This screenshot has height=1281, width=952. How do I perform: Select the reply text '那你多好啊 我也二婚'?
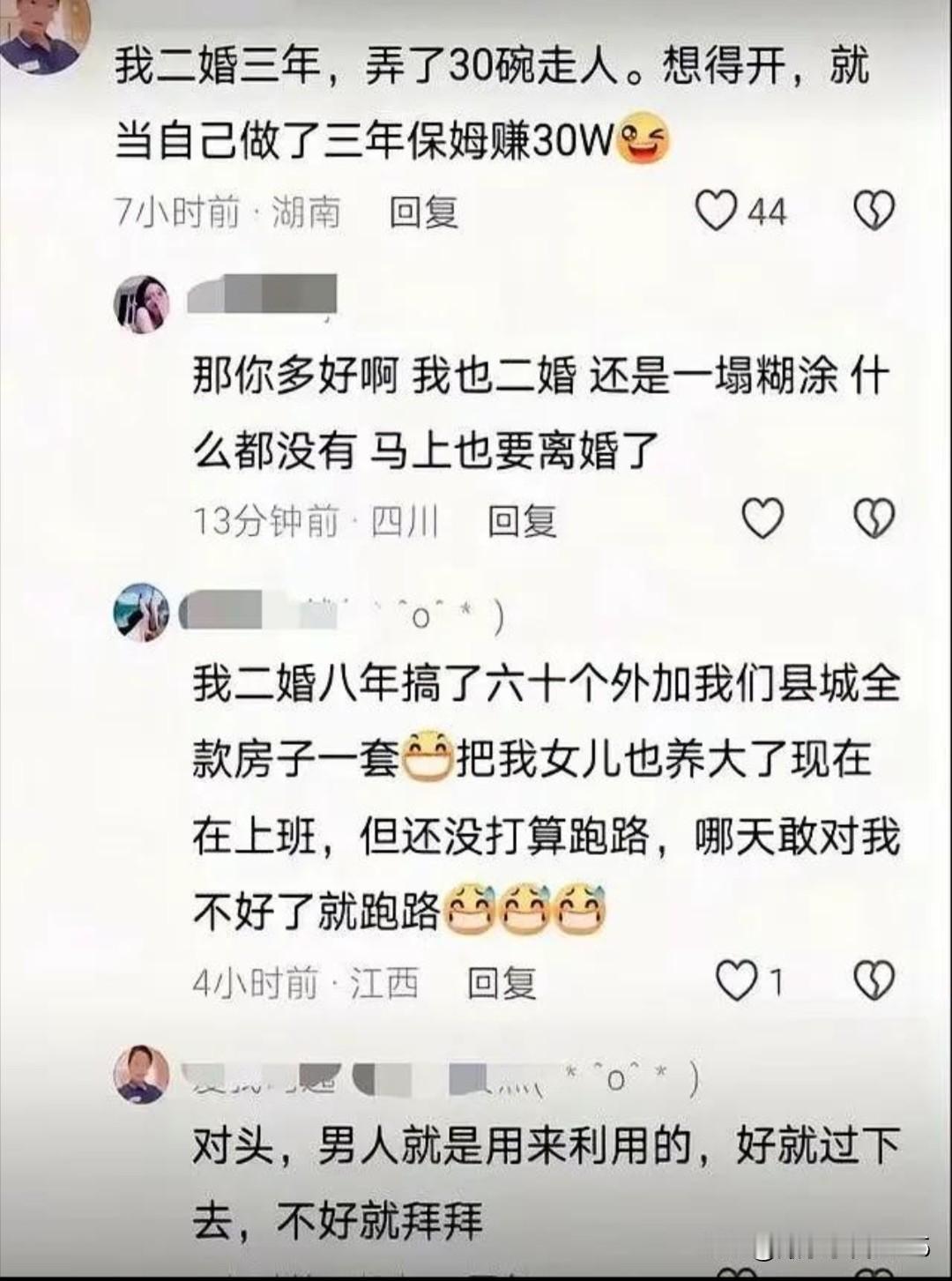384,377
